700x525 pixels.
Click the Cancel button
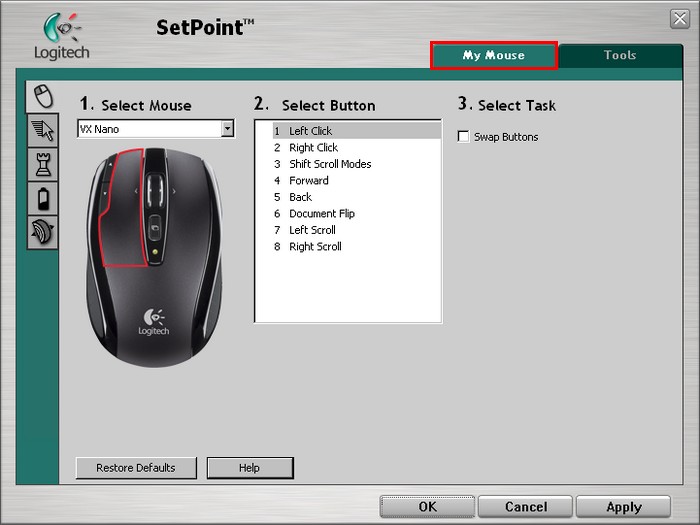pos(525,507)
